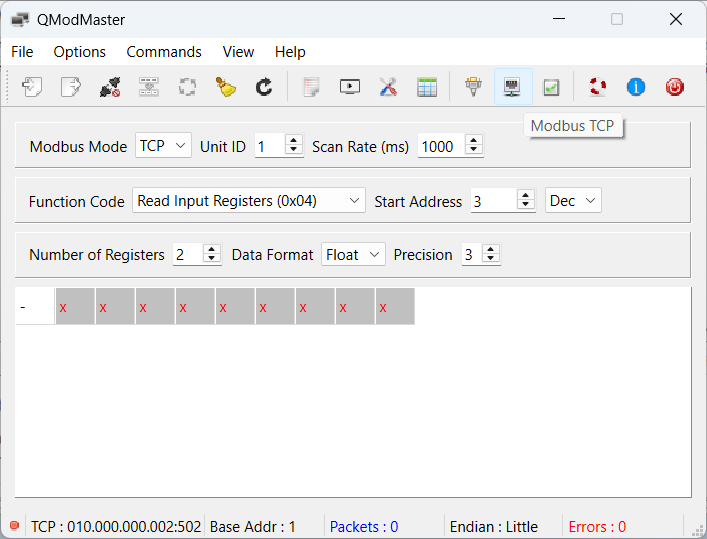Open Modbus RTU serial connector settings icon
This screenshot has width=707, height=539.
[x=473, y=87]
